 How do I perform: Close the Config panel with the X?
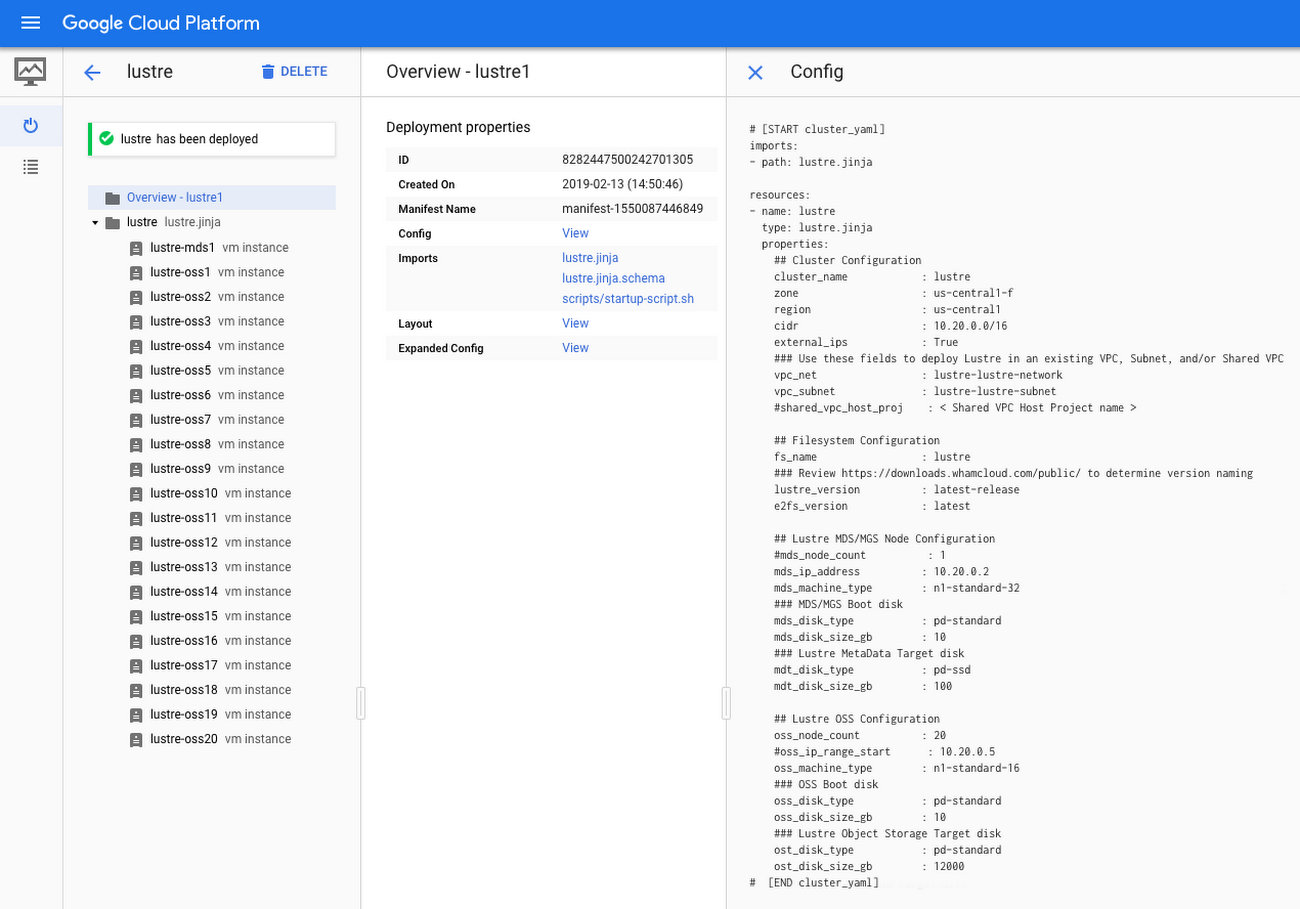tap(755, 72)
